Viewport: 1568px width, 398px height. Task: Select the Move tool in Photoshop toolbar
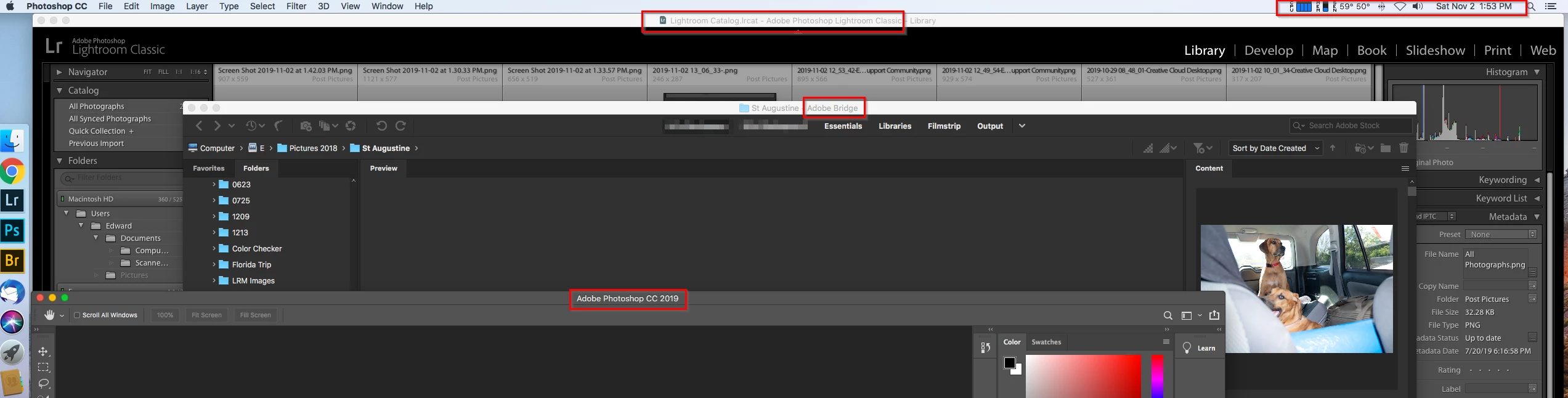pyautogui.click(x=43, y=351)
